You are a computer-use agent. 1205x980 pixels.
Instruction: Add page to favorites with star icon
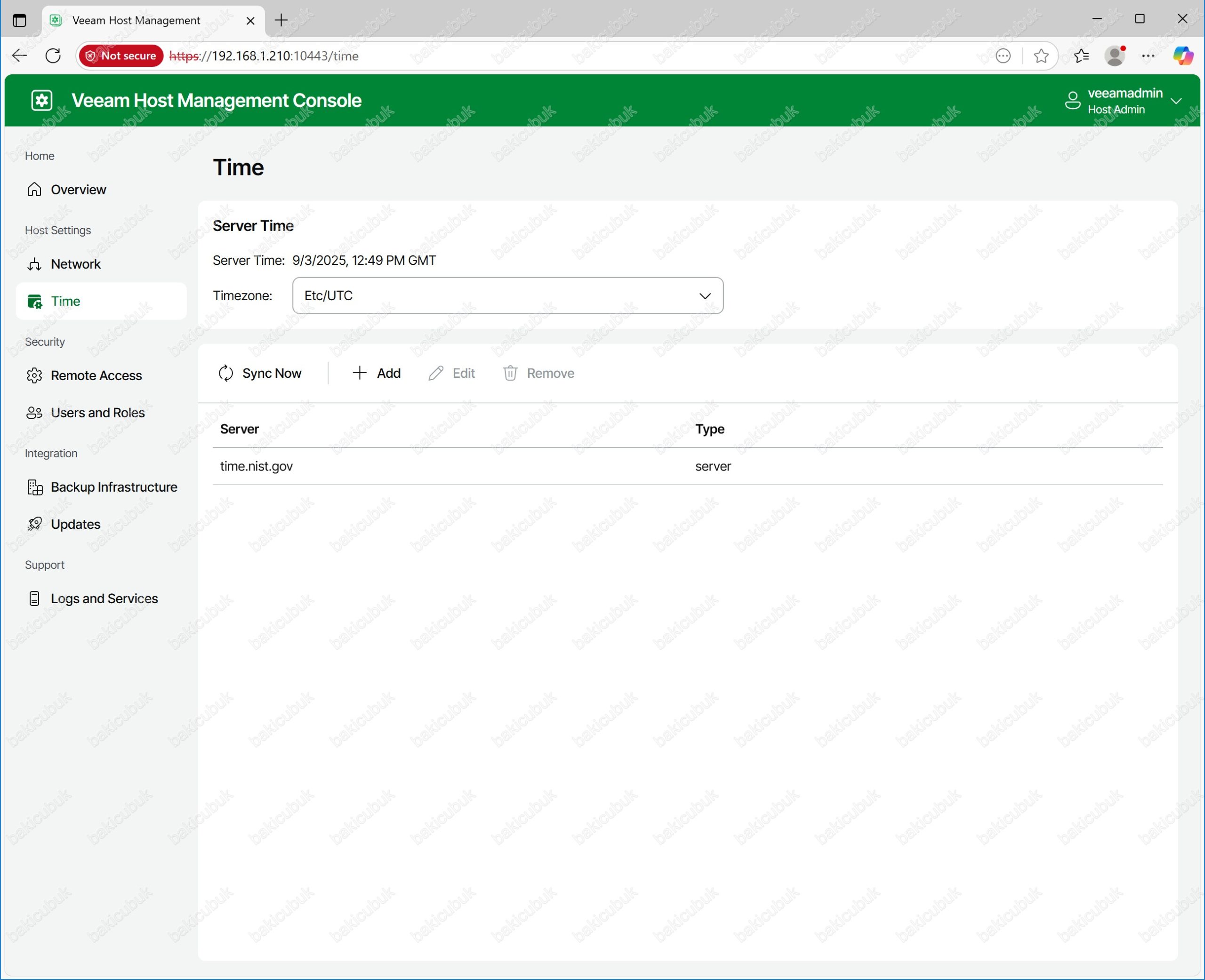tap(1041, 56)
